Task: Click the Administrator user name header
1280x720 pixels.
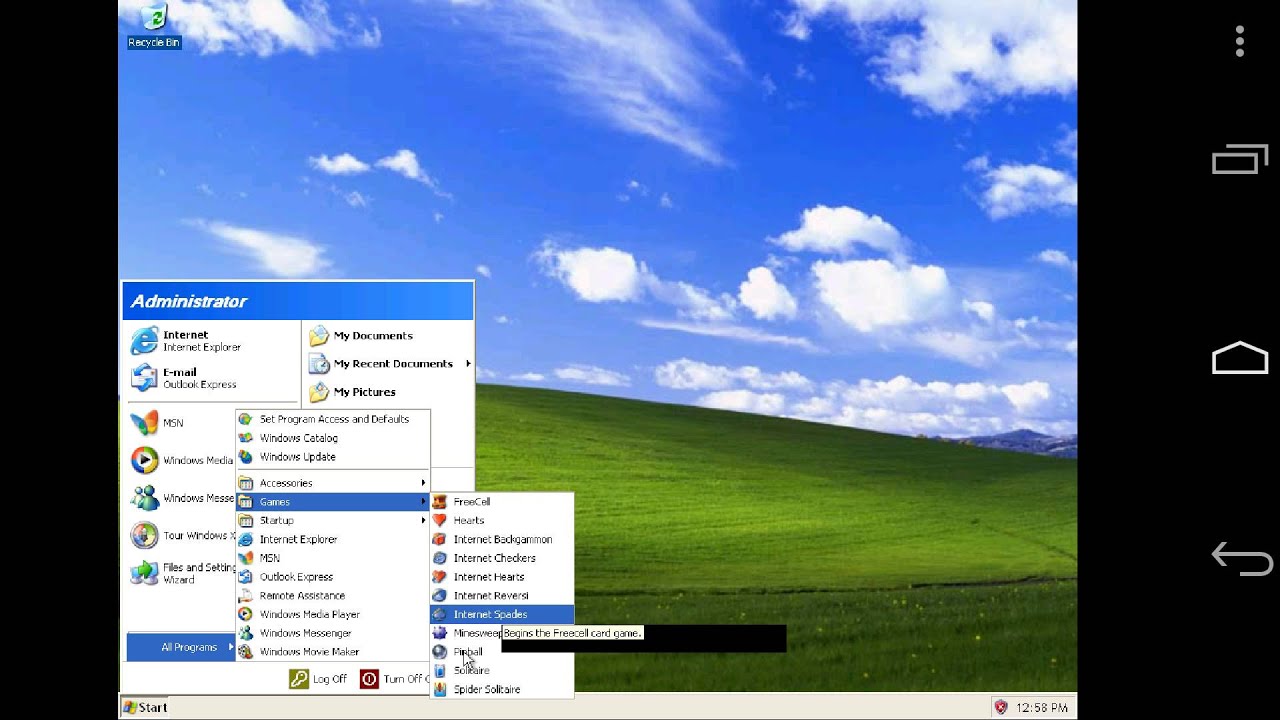Action: click(189, 301)
